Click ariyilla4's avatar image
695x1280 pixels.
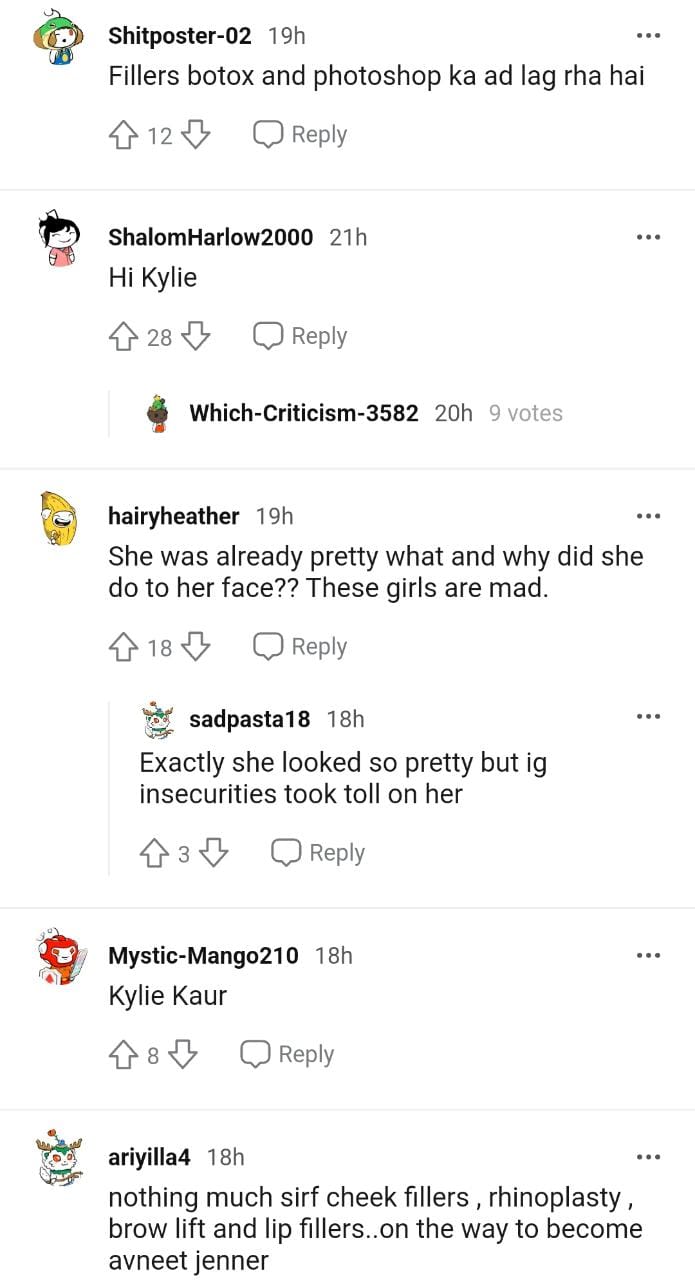(x=59, y=1159)
